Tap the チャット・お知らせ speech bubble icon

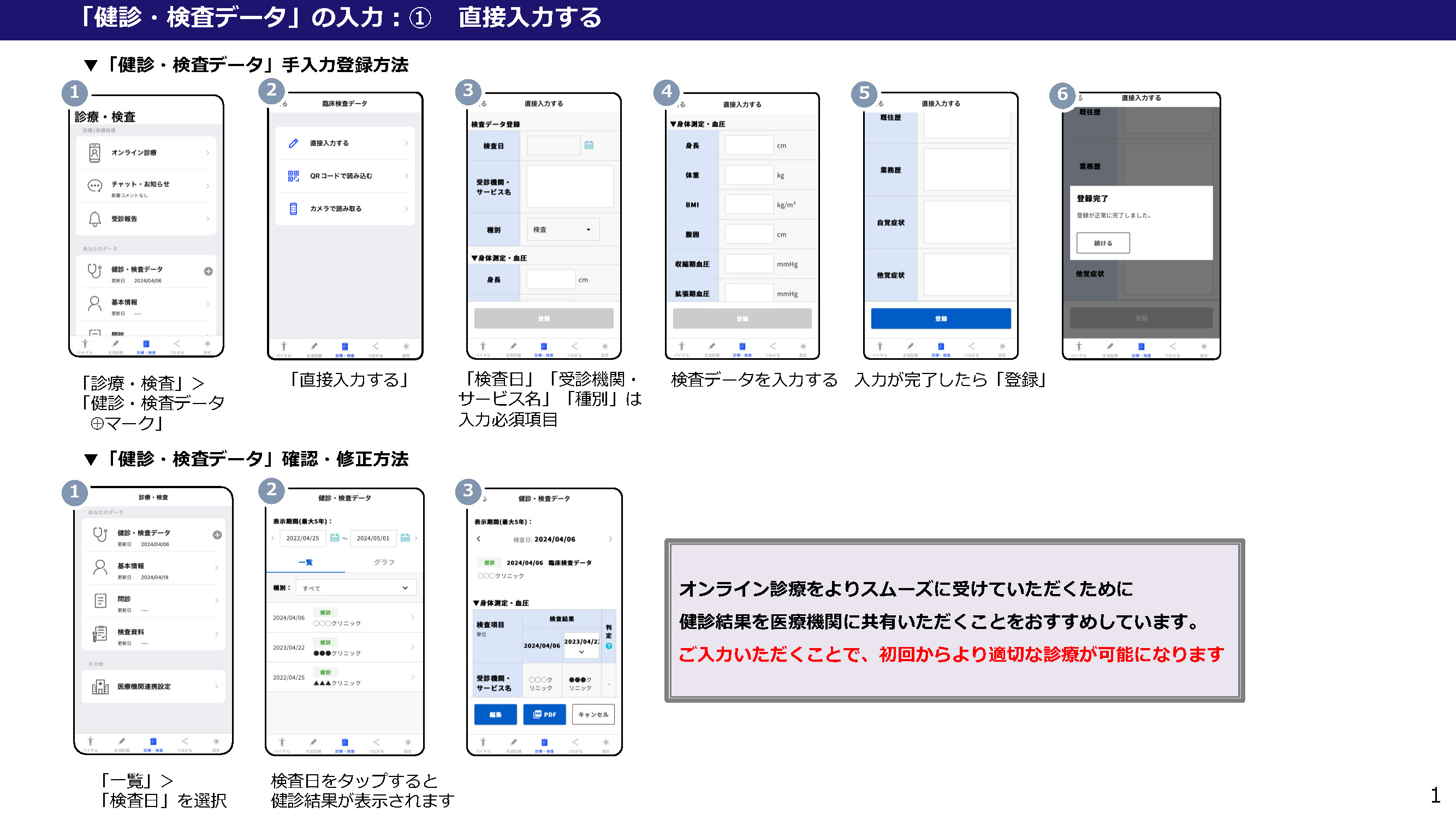point(94,186)
